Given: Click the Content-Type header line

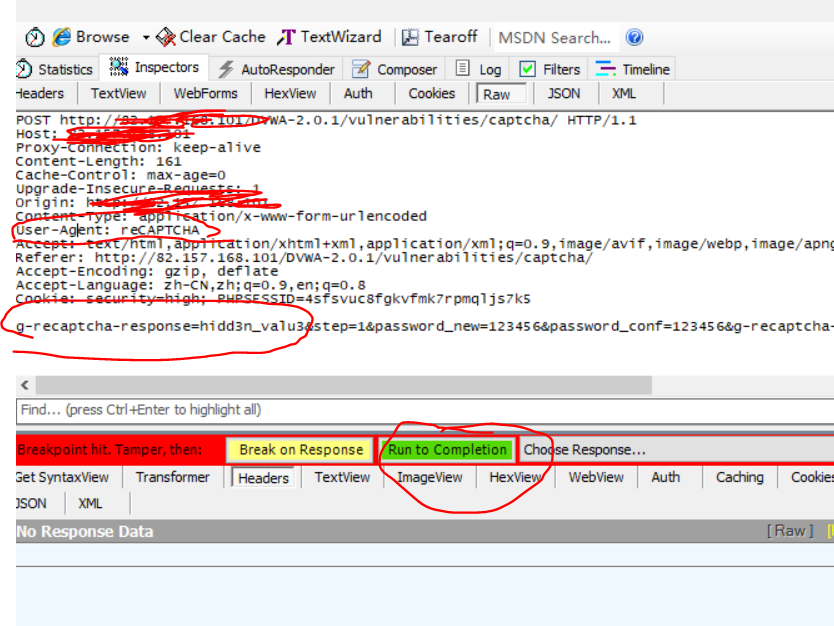Looking at the screenshot, I should click(221, 217).
